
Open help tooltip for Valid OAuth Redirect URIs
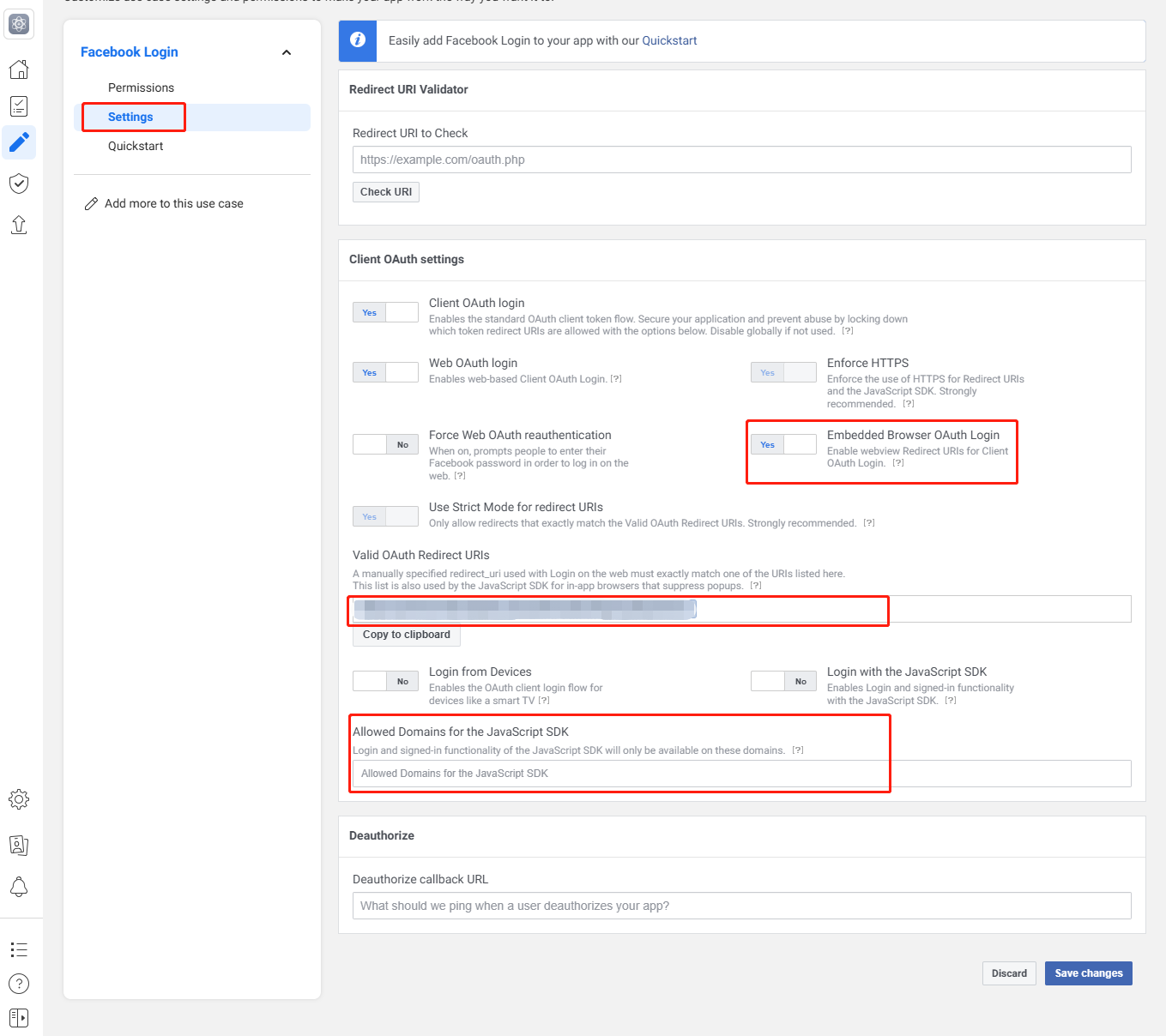click(x=756, y=586)
